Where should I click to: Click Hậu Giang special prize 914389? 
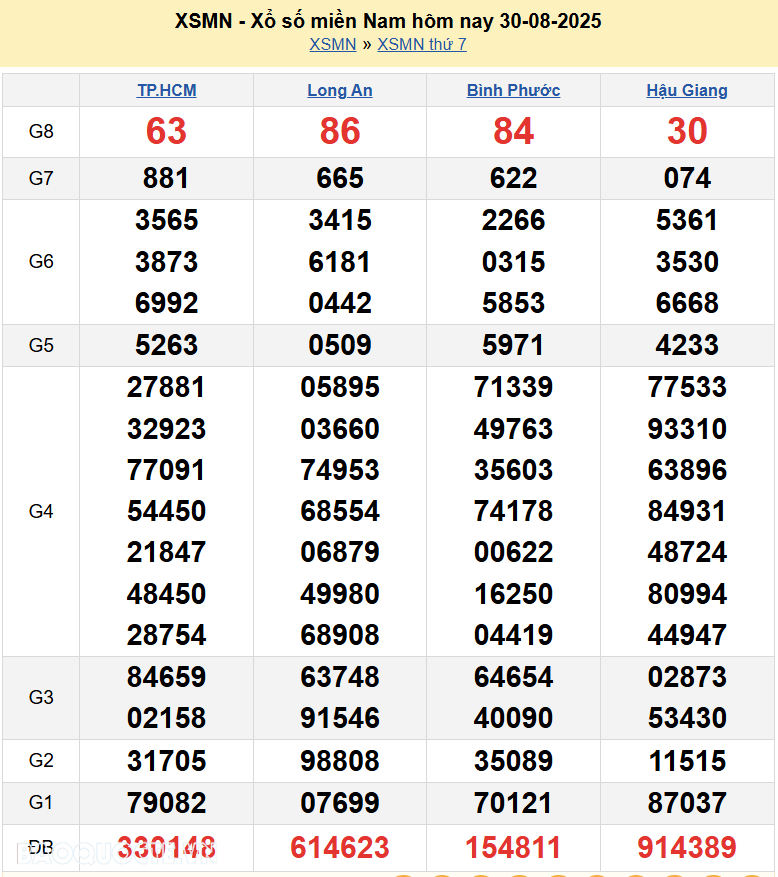tap(687, 848)
